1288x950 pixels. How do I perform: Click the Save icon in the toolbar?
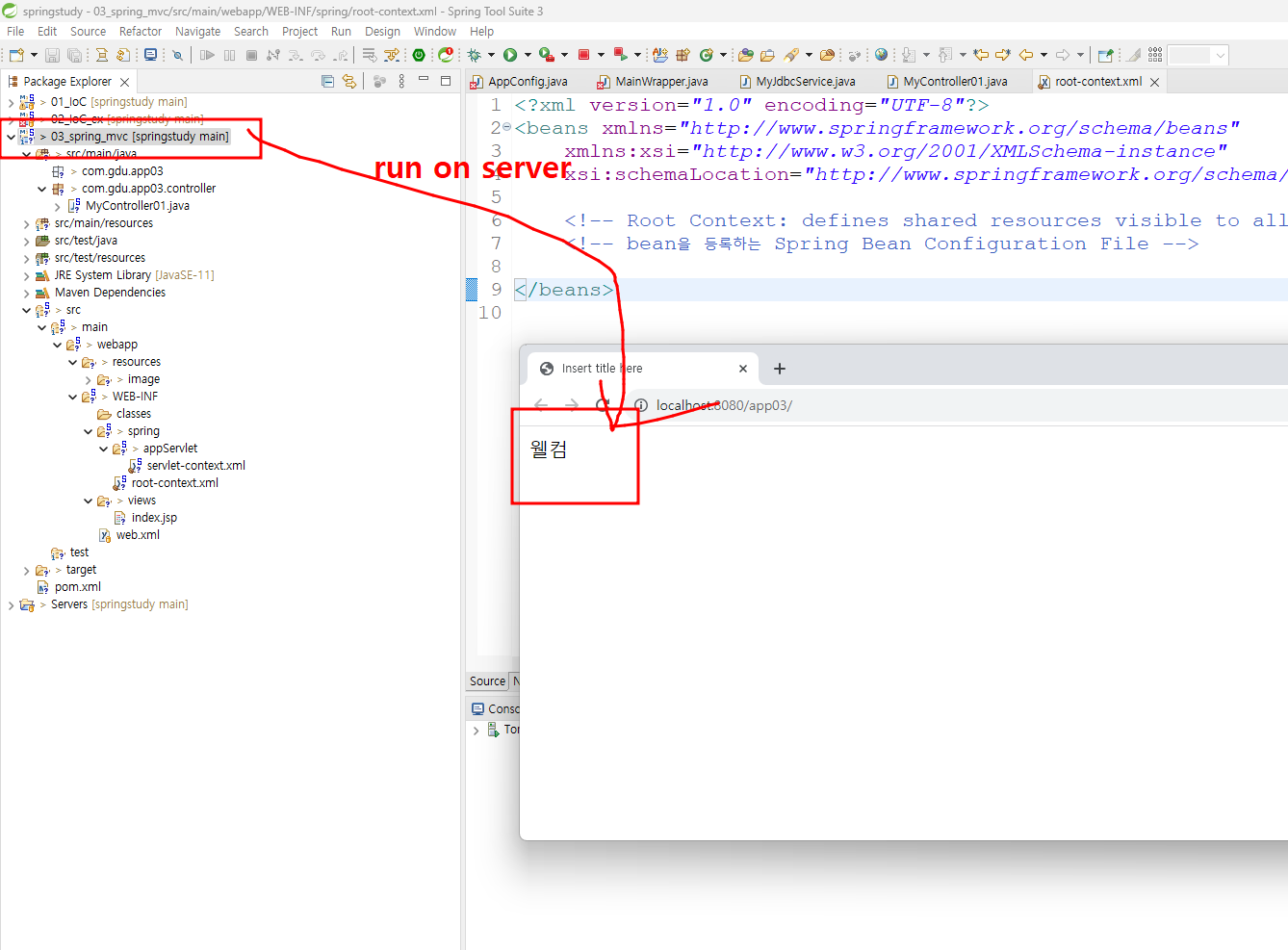click(52, 55)
